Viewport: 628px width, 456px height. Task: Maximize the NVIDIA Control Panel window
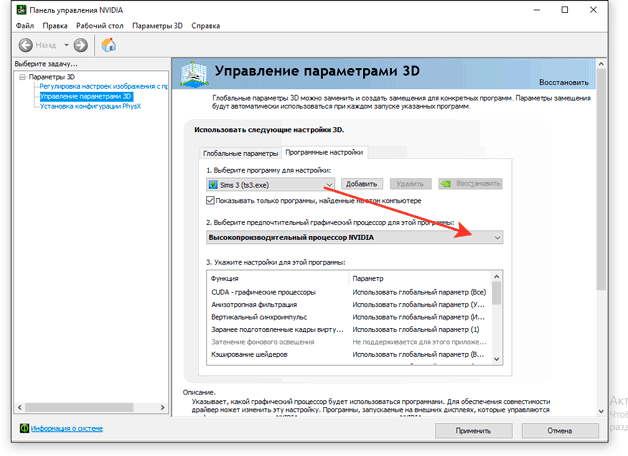point(565,10)
